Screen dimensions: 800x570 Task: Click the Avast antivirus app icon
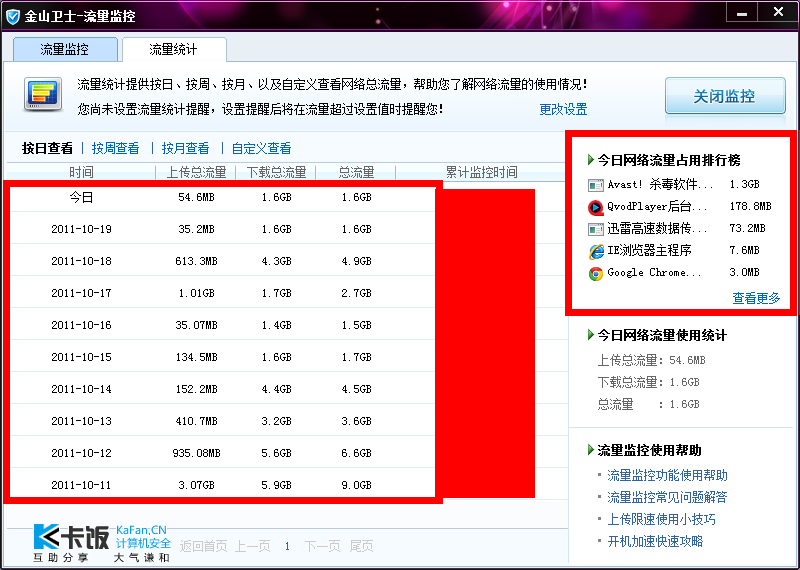595,185
